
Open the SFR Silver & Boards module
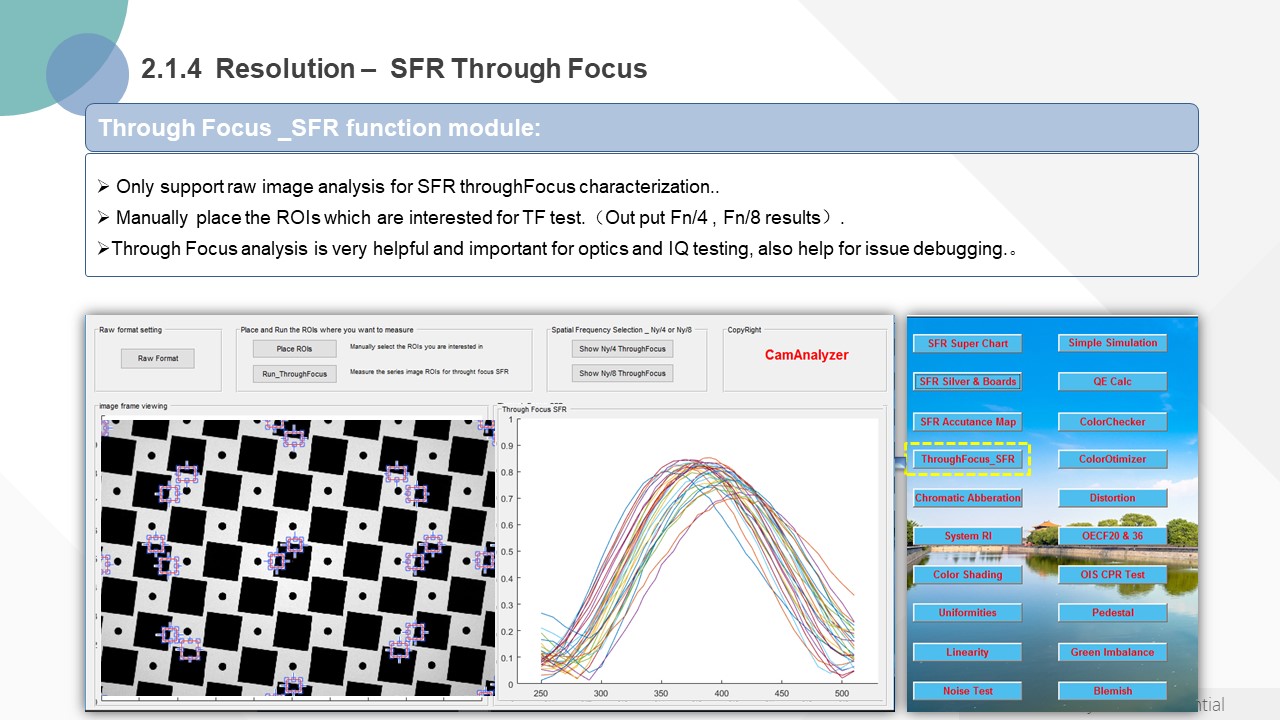point(967,381)
